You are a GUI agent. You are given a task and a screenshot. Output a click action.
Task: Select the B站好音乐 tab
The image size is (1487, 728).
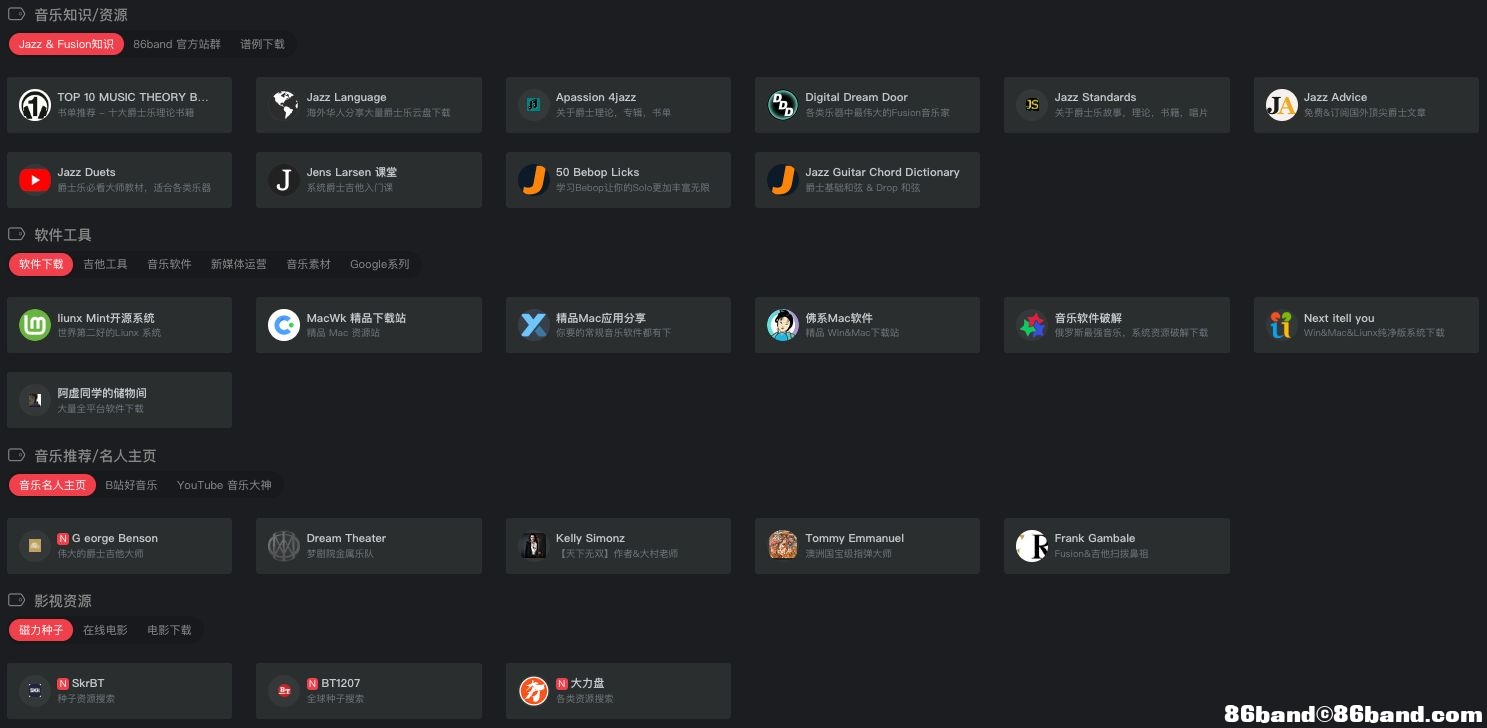pos(131,485)
